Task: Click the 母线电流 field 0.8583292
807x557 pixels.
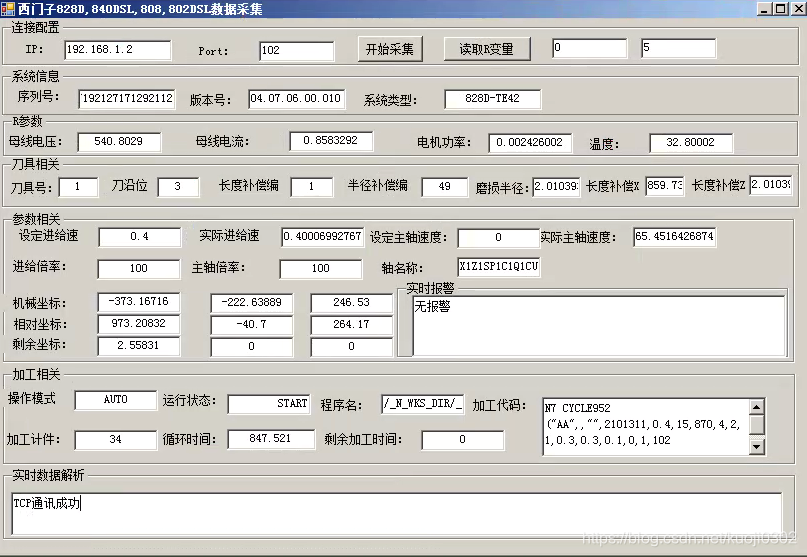Action: coord(331,141)
